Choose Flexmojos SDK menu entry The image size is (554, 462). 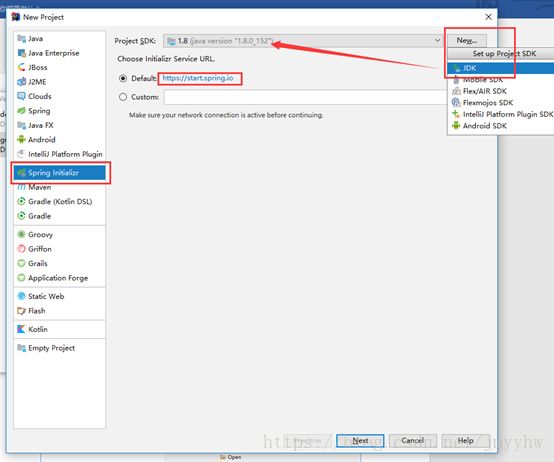(x=501, y=102)
